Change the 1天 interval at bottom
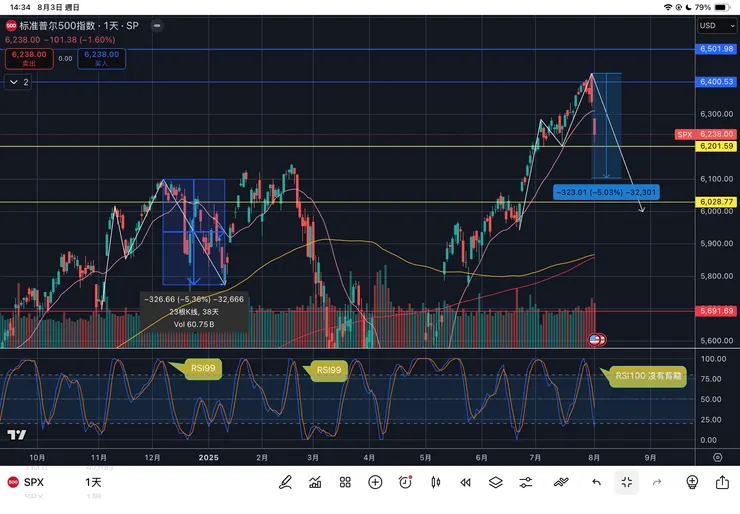 pos(93,482)
